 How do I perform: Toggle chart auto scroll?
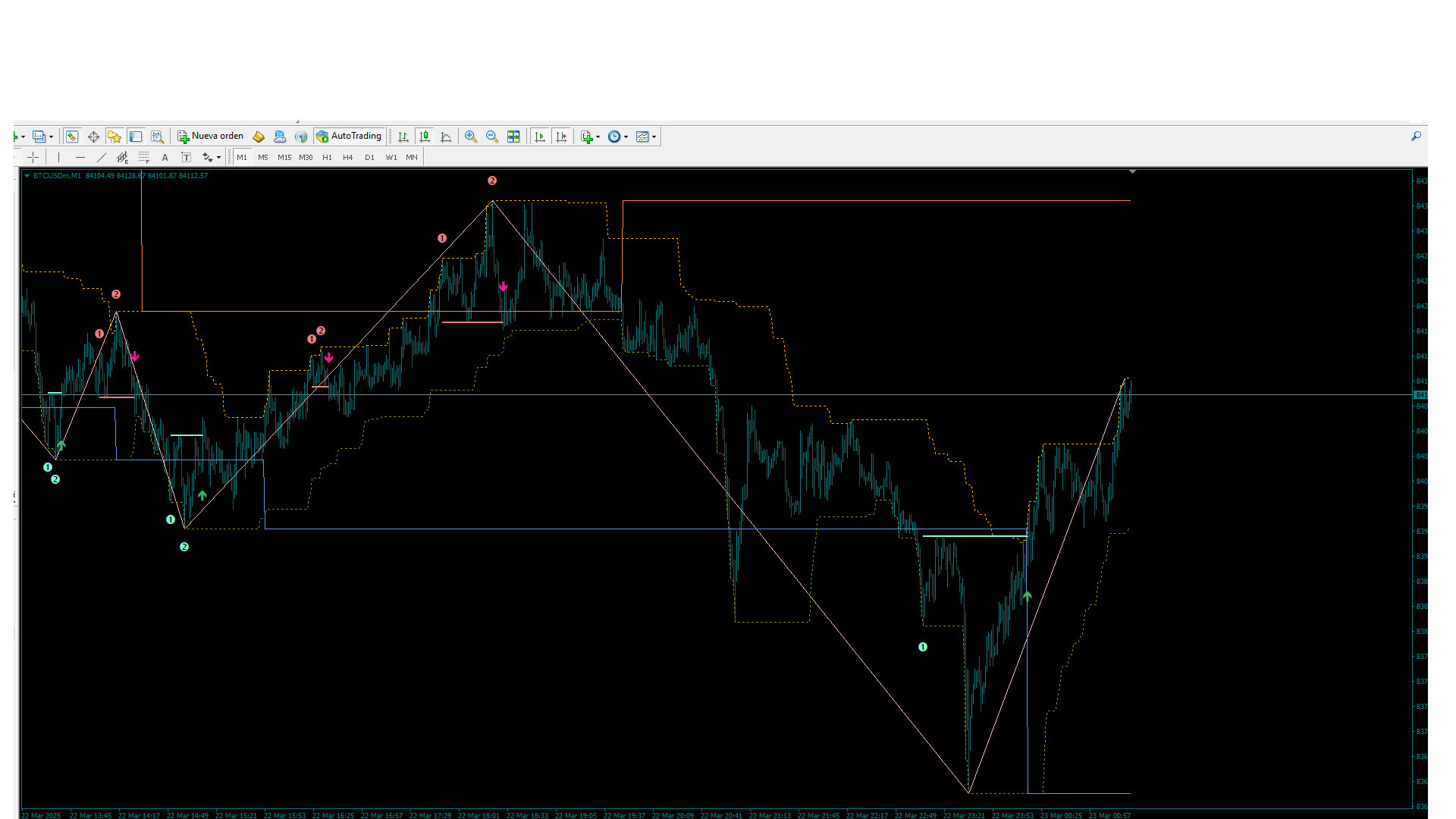(540, 136)
